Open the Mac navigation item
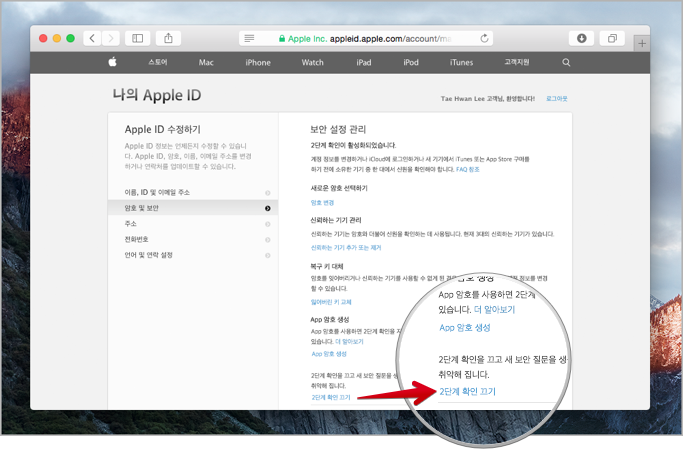Viewport: 683px width, 449px height. [x=206, y=62]
